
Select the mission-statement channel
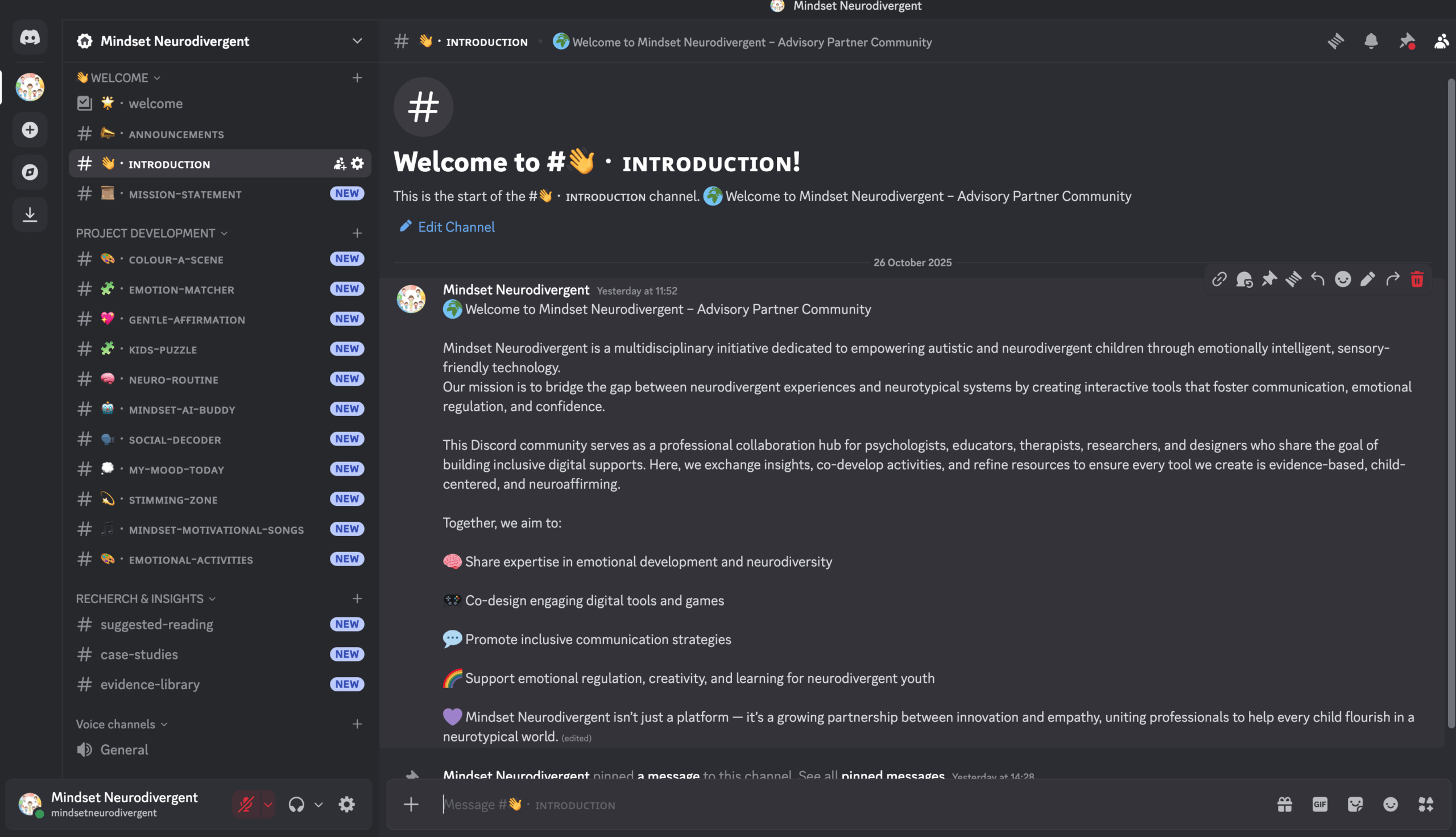185,194
